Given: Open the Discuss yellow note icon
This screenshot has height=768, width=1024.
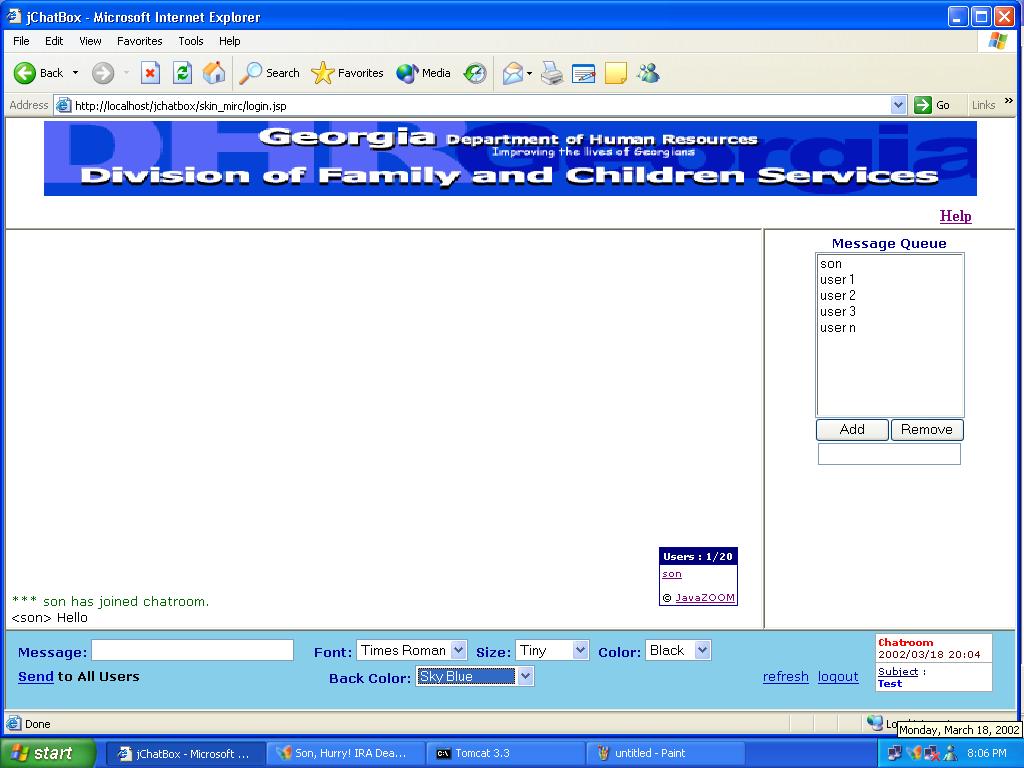Looking at the screenshot, I should [616, 73].
